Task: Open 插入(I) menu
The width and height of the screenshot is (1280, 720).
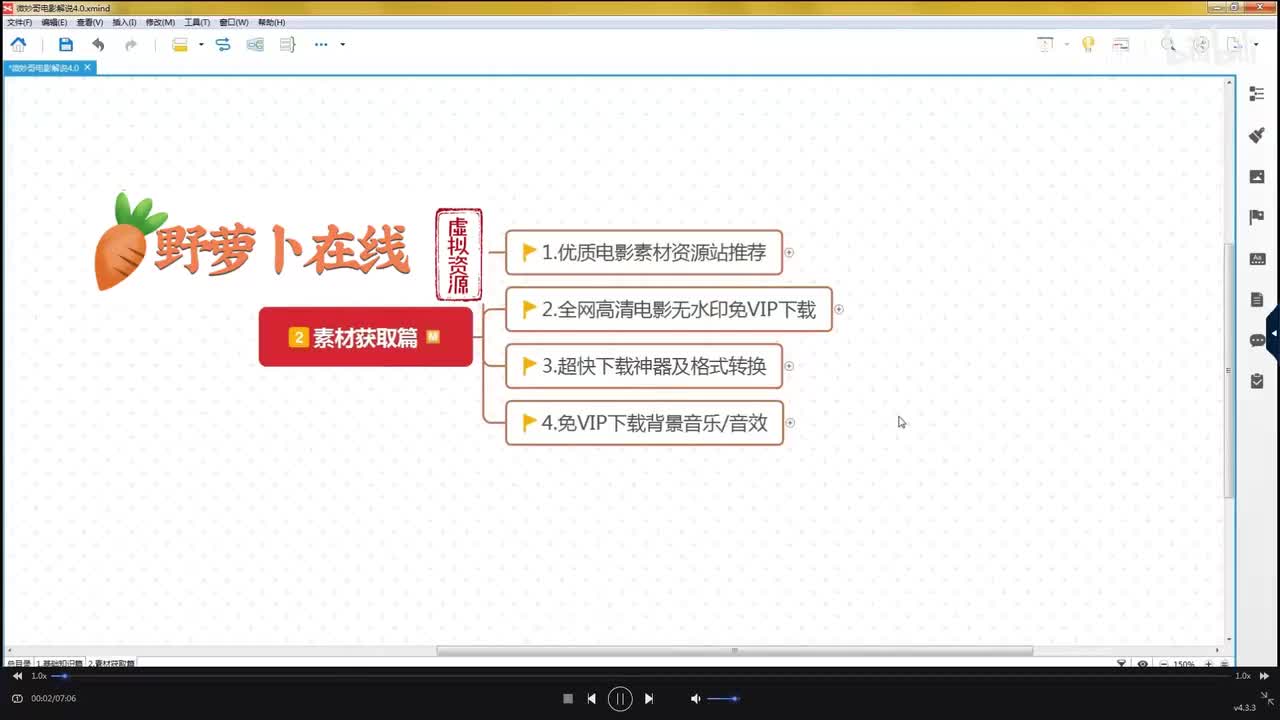Action: [124, 22]
